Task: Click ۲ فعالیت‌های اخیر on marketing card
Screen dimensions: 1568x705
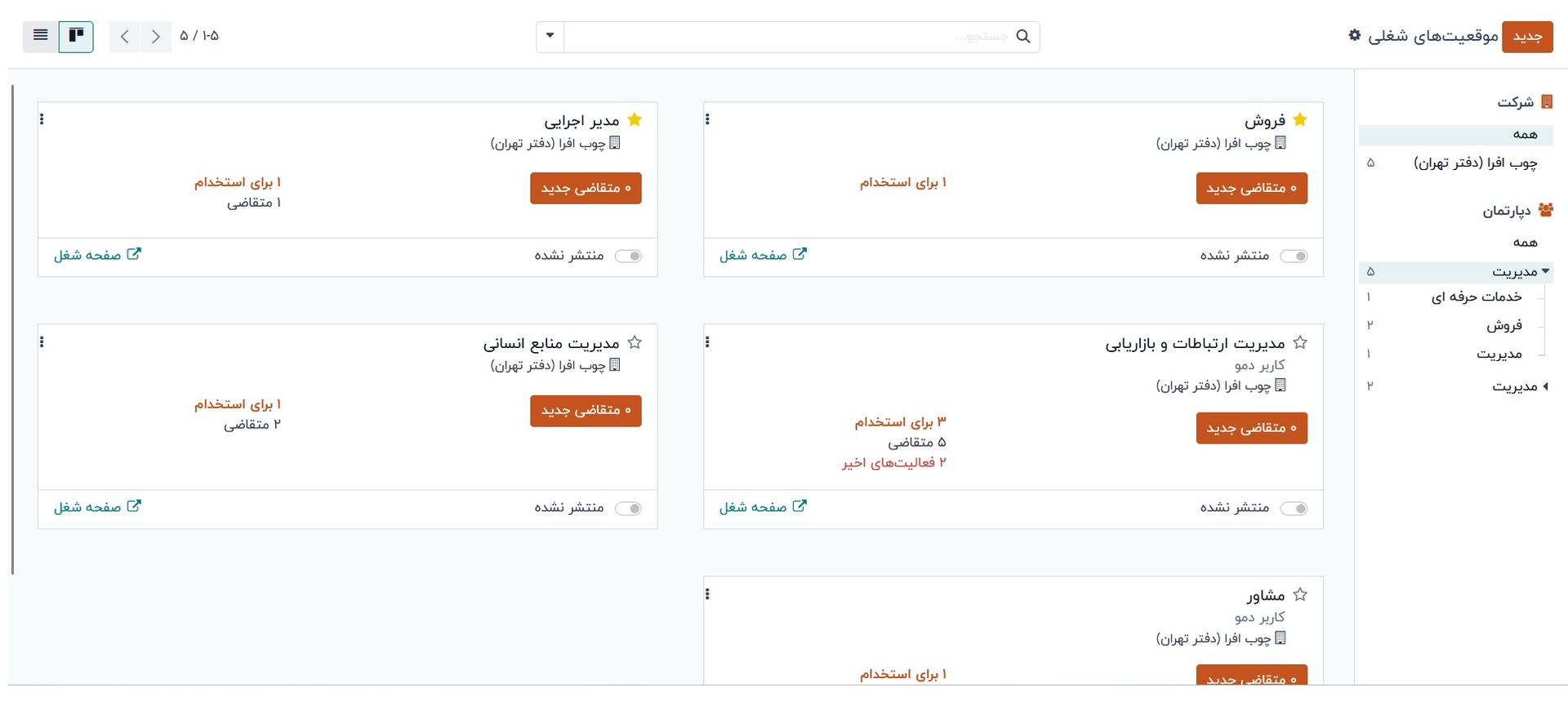Action: 894,462
